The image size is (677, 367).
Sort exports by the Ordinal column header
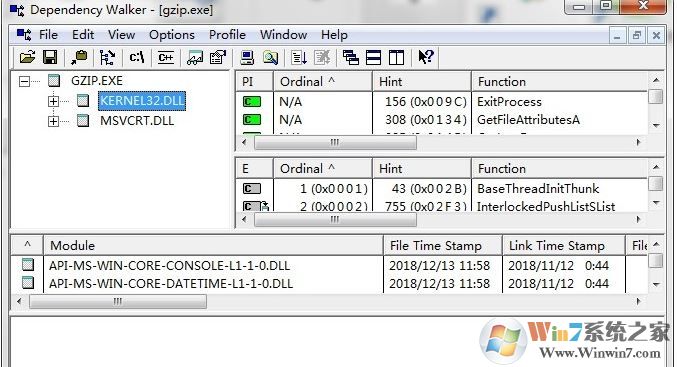pos(323,168)
